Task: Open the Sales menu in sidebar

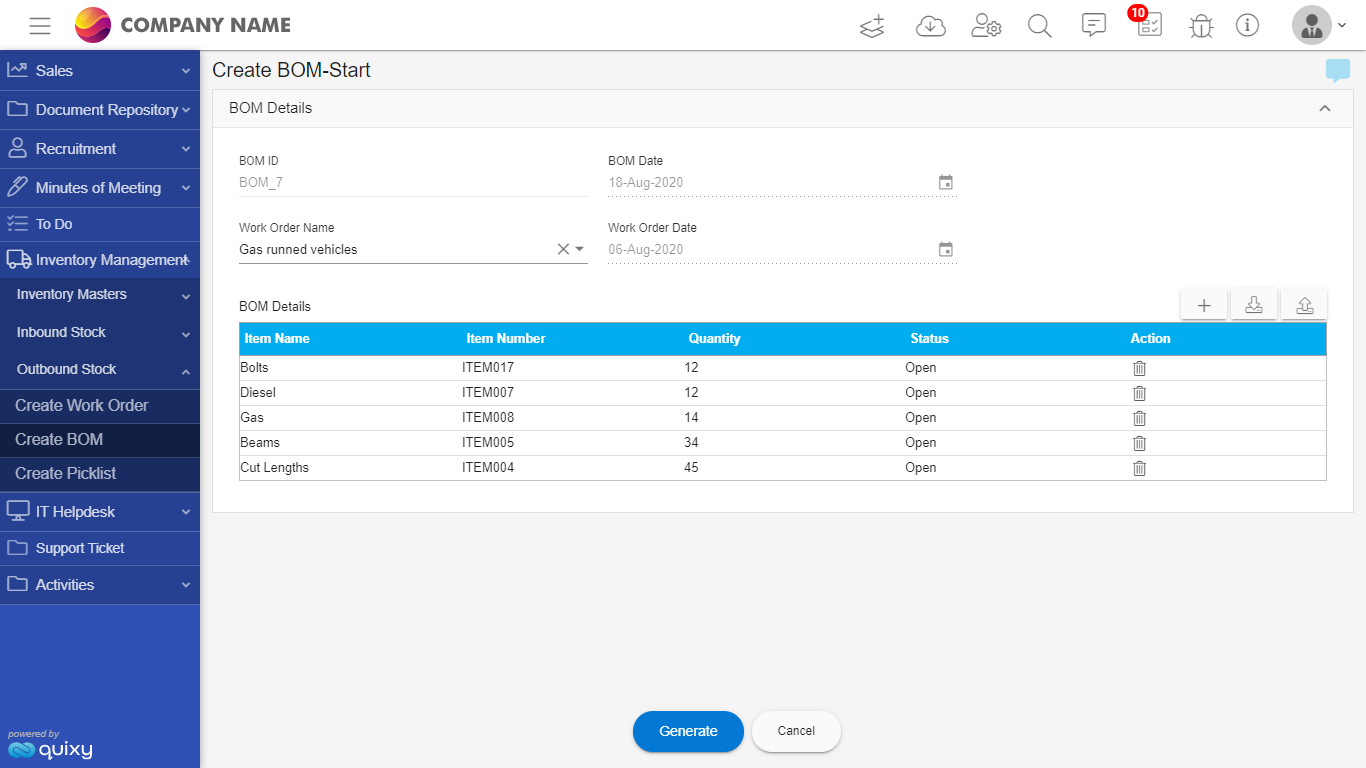Action: pos(100,70)
